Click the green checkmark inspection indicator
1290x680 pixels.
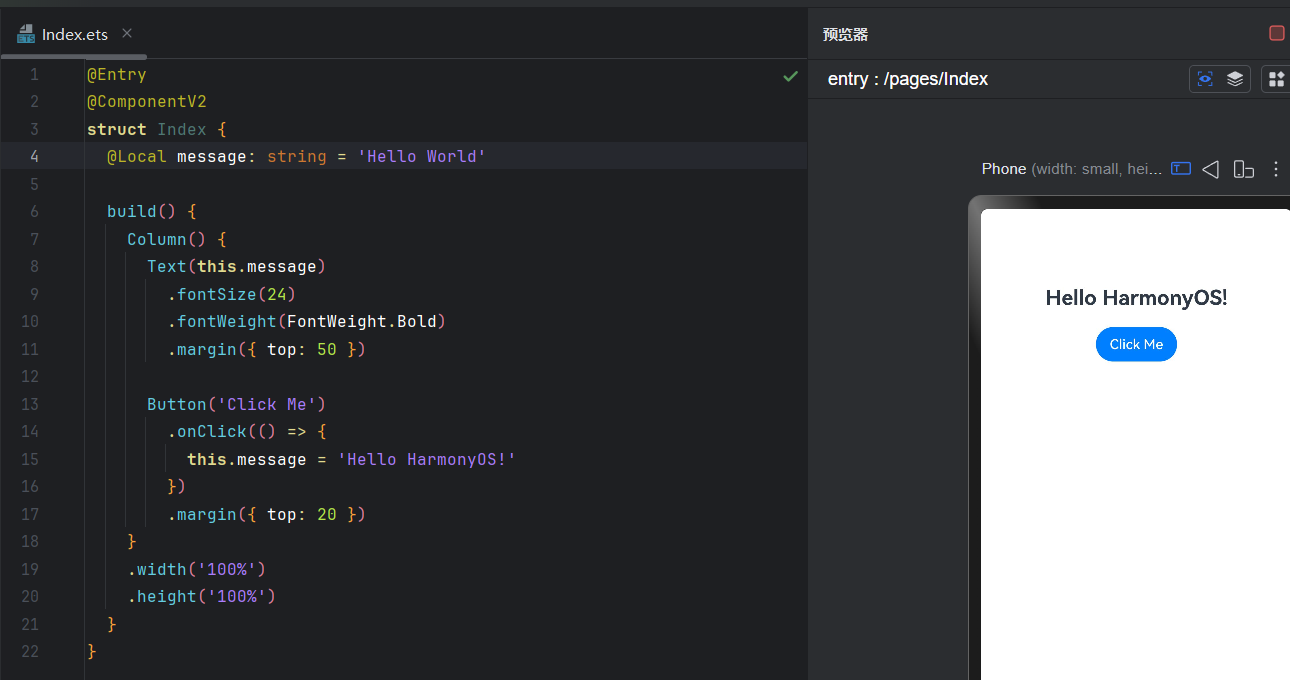coord(790,76)
